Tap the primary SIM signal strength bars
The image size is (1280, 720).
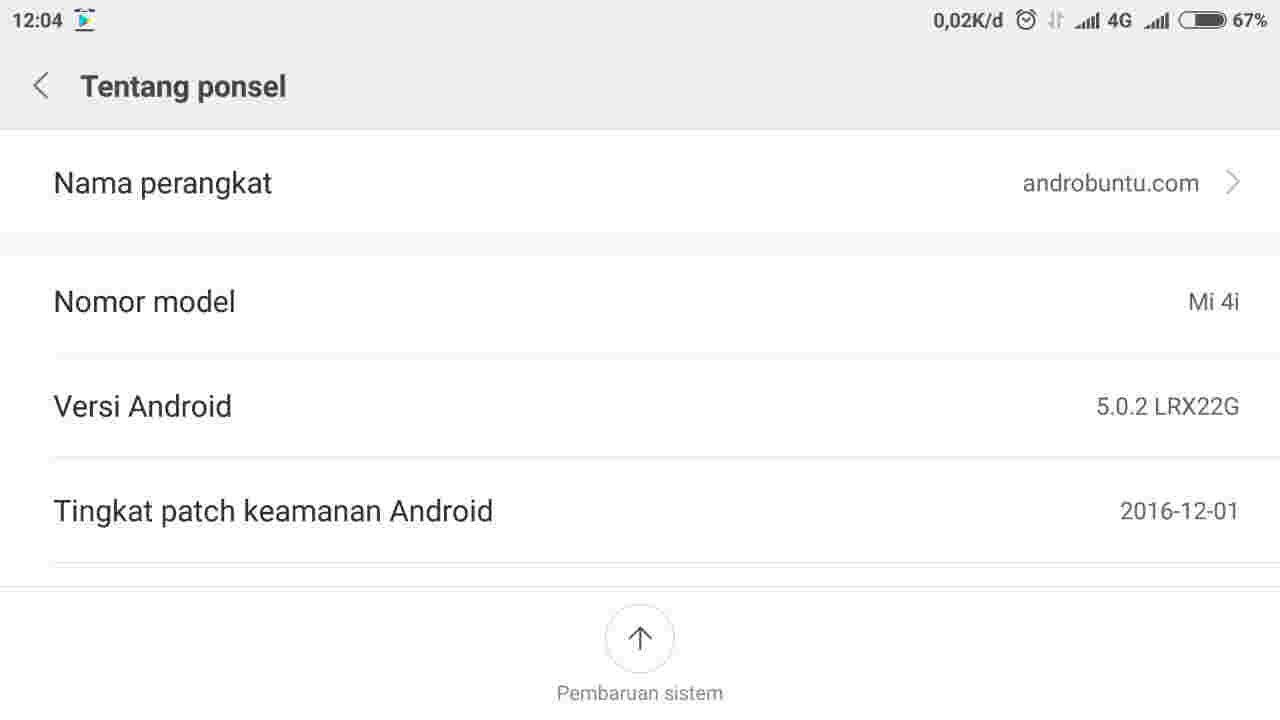pyautogui.click(x=1086, y=18)
